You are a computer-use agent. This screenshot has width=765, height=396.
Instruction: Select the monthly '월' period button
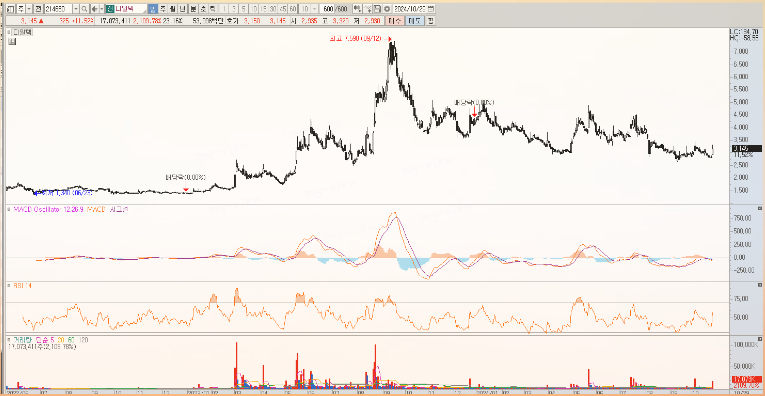(x=172, y=9)
